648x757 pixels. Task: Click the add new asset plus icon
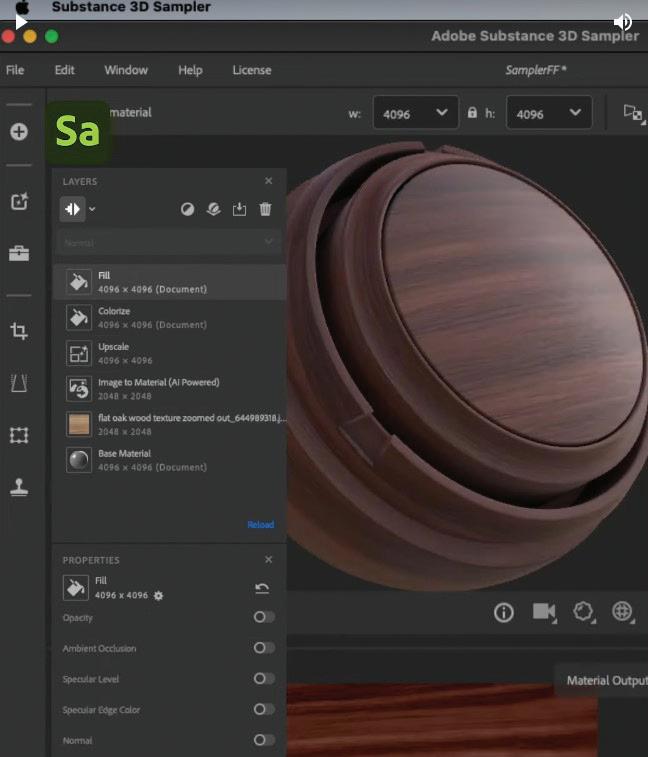pyautogui.click(x=19, y=132)
